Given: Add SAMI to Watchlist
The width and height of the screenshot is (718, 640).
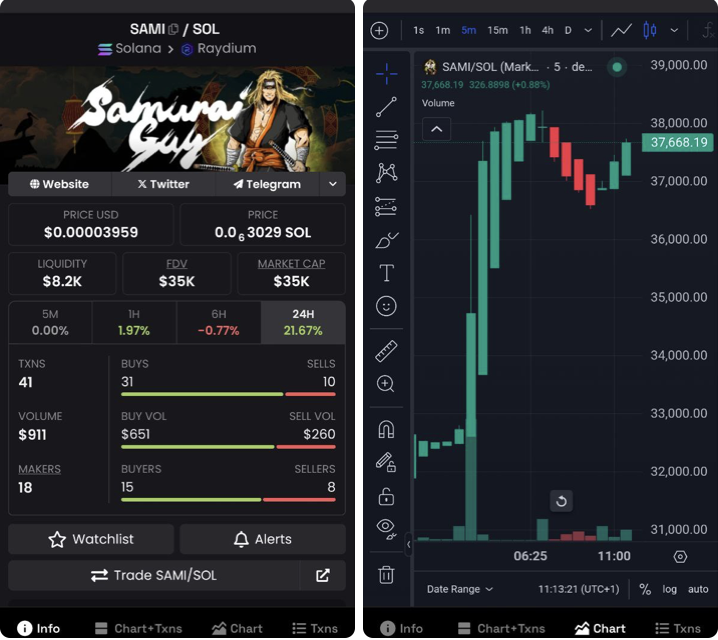Looking at the screenshot, I should coord(91,539).
